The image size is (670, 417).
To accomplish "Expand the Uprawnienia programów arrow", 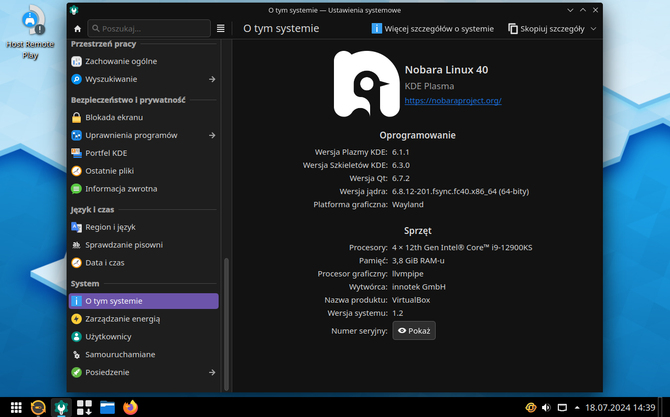I will pyautogui.click(x=212, y=135).
